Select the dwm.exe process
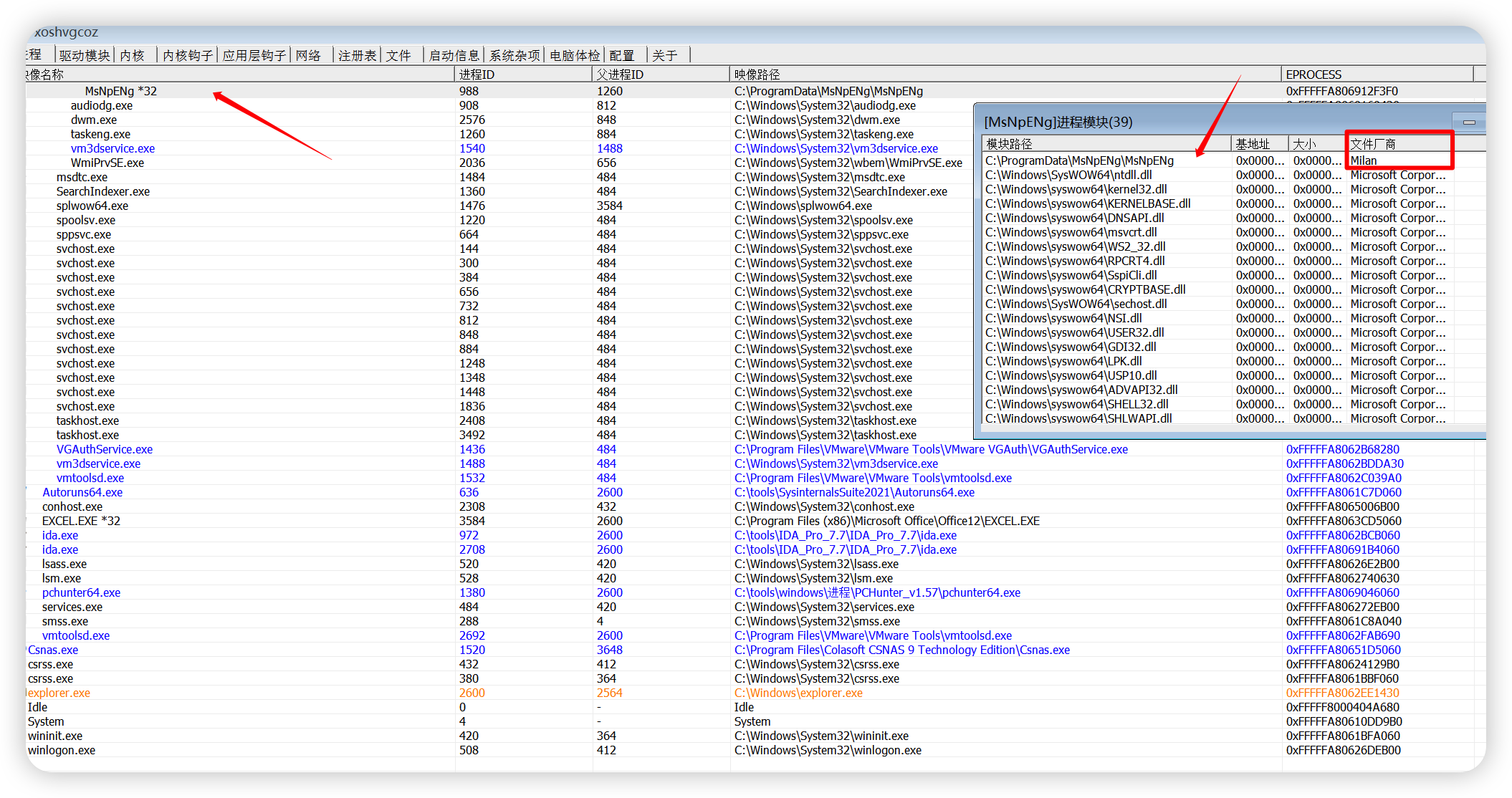Image resolution: width=1512 pixels, height=798 pixels. [93, 120]
